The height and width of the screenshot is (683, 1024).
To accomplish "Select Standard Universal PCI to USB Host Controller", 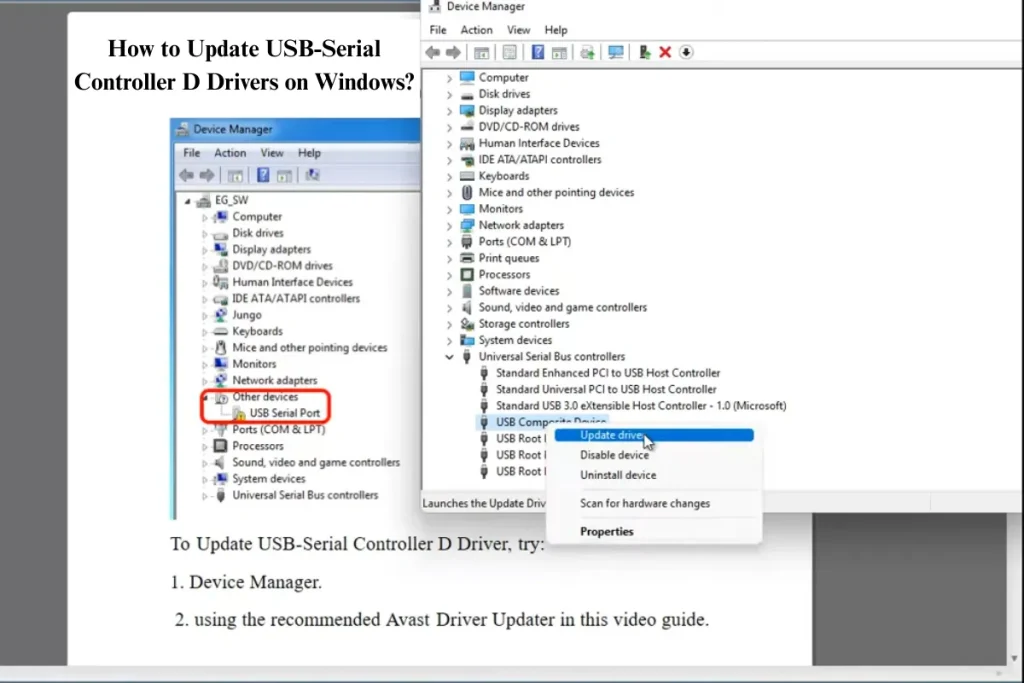I will click(605, 389).
